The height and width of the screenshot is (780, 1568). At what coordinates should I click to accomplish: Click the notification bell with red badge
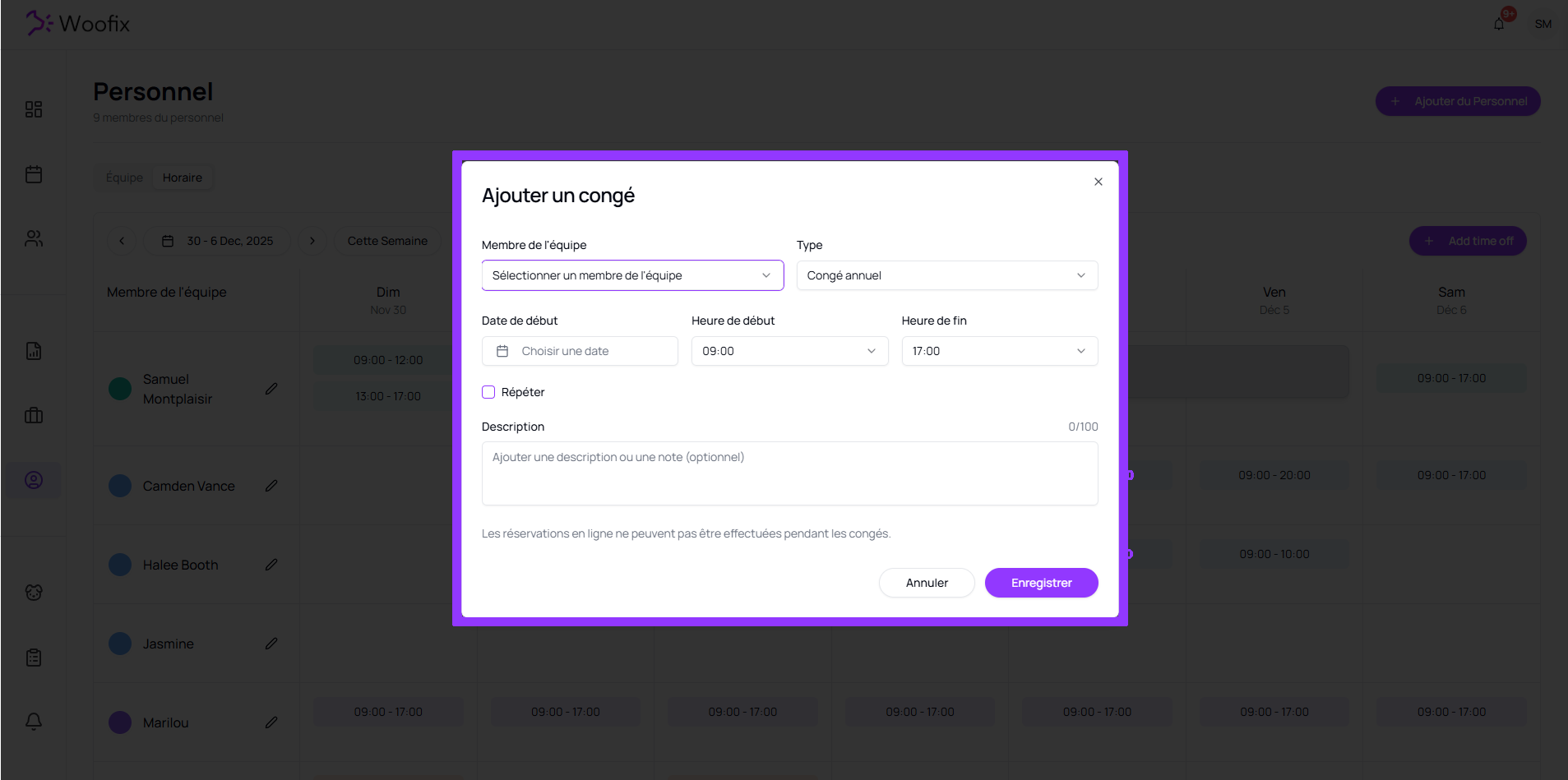tap(1499, 24)
